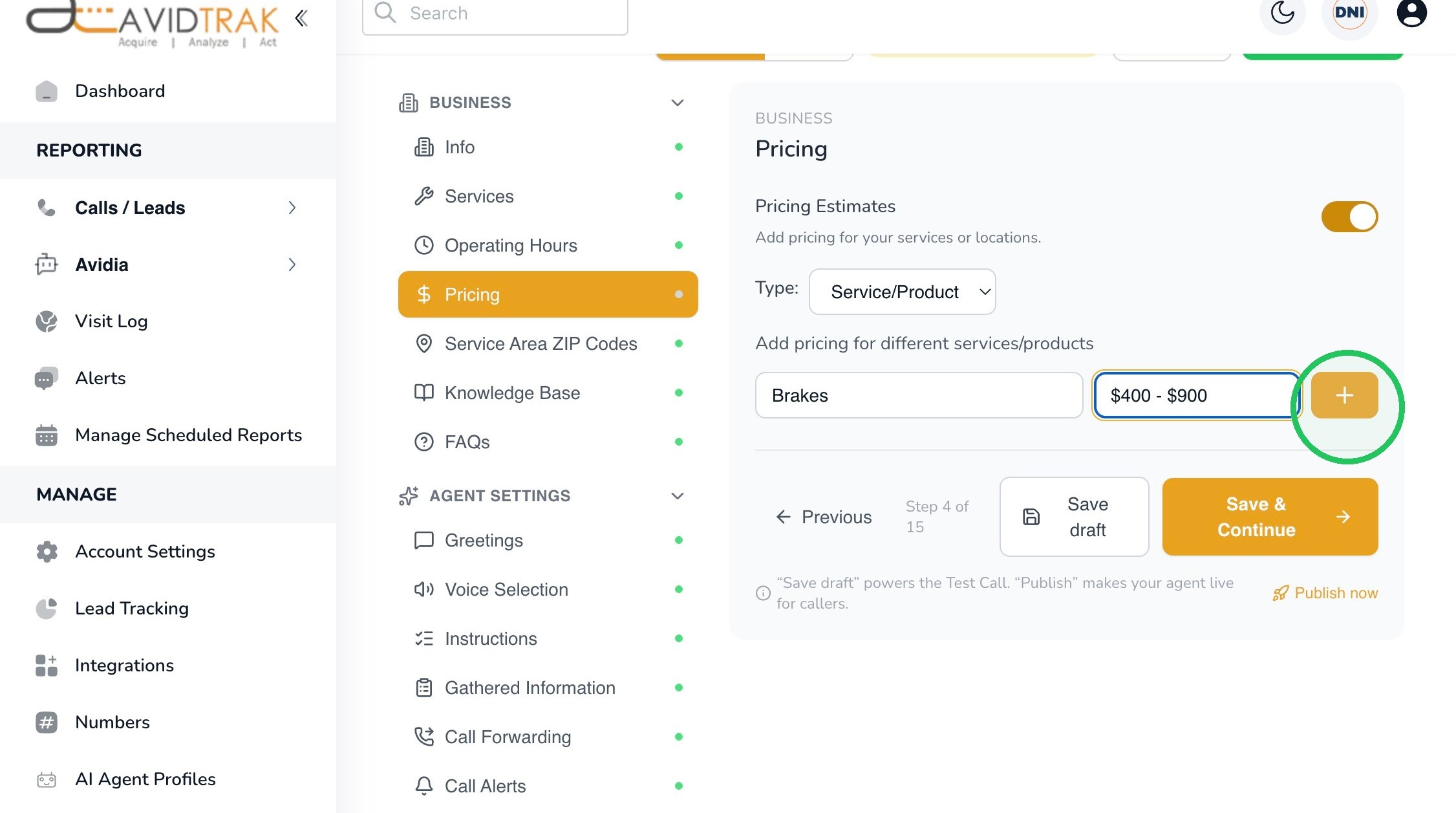Screen dimensions: 1456x813
Task: Click the info circle icon near Save draft note
Action: click(763, 593)
